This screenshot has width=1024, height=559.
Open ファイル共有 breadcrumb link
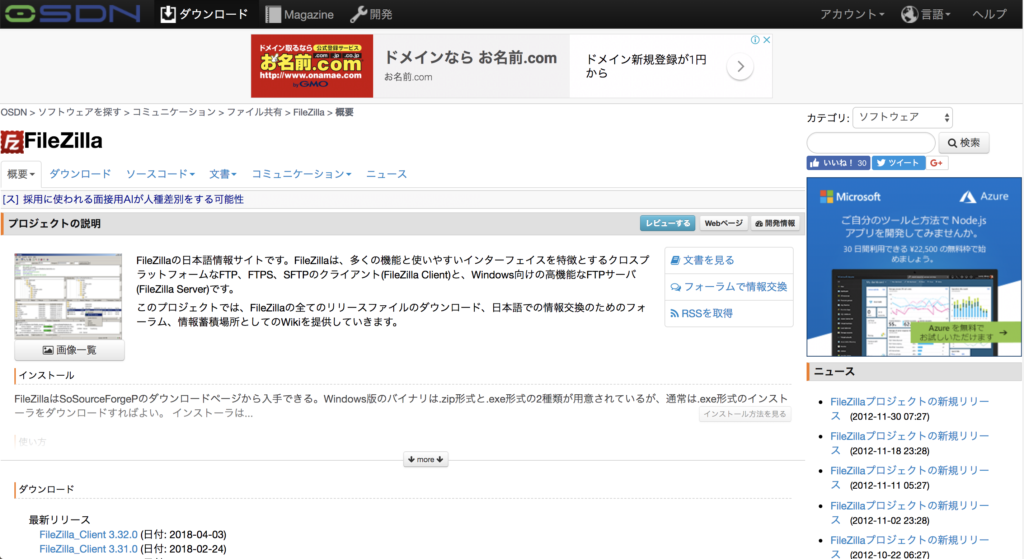(x=254, y=112)
